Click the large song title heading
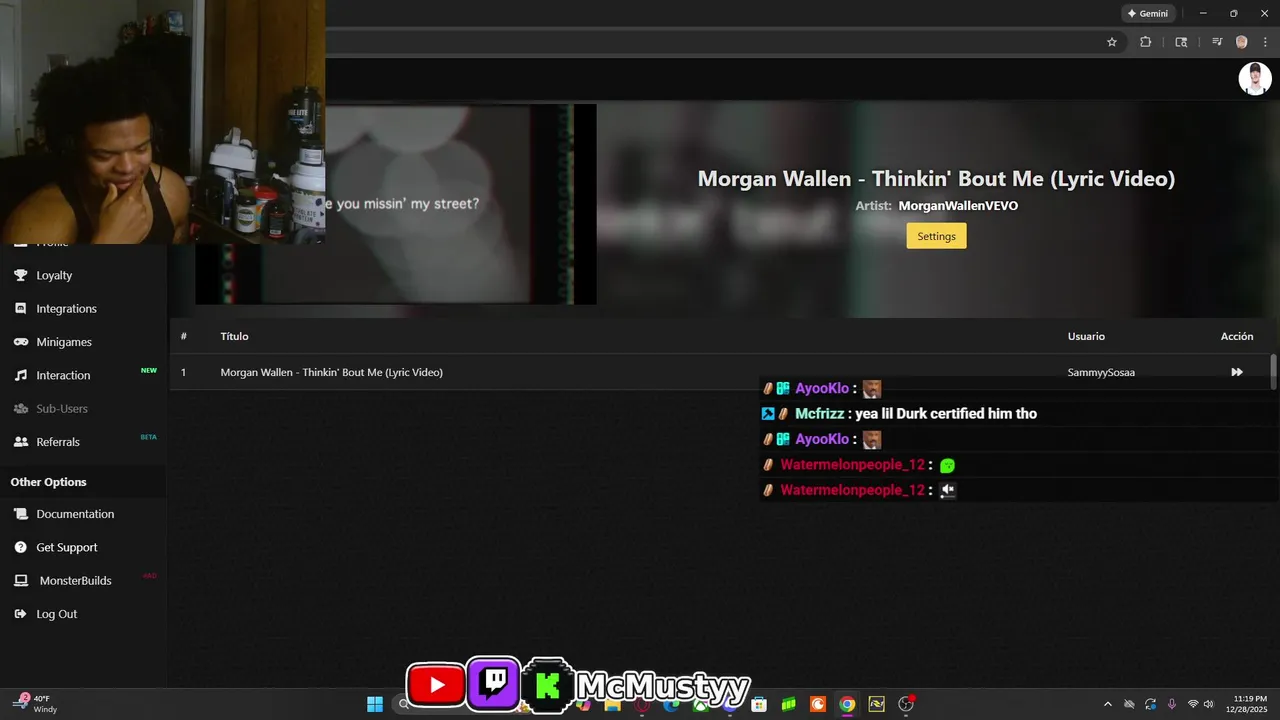Image resolution: width=1280 pixels, height=720 pixels. [x=936, y=179]
